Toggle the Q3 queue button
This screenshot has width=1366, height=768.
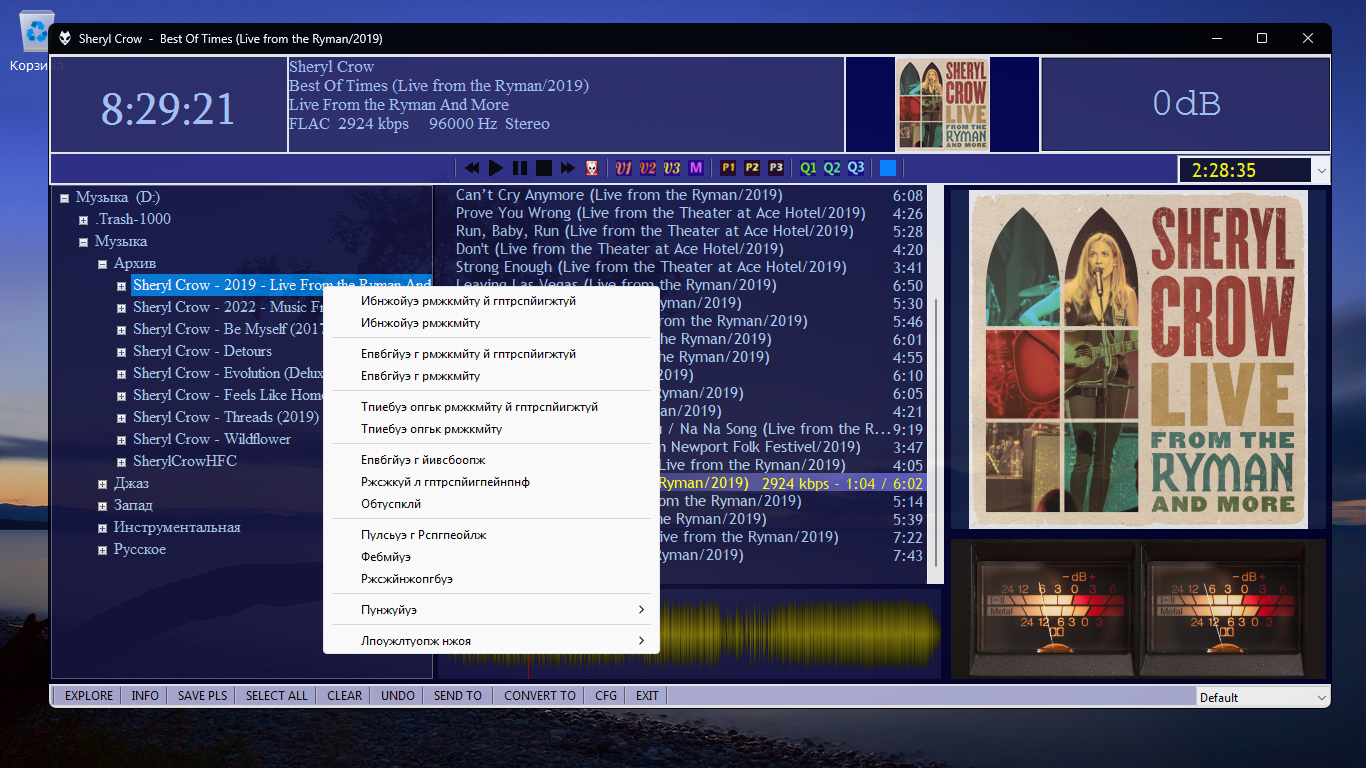pos(856,168)
